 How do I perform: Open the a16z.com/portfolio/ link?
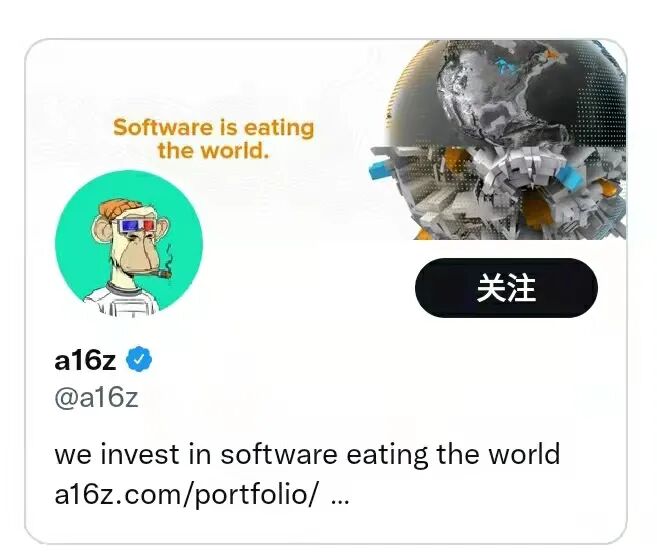point(186,495)
